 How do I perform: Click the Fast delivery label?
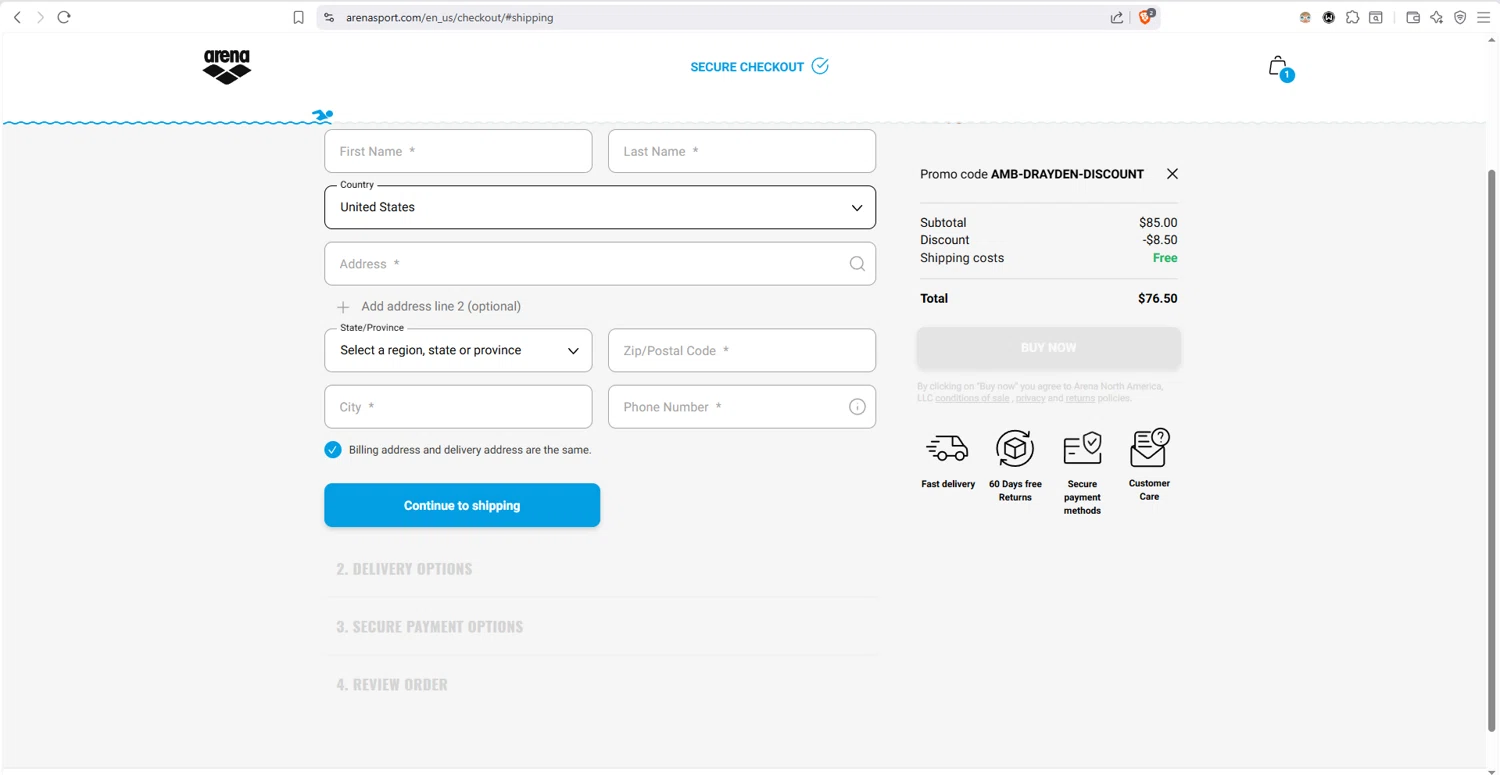click(948, 484)
